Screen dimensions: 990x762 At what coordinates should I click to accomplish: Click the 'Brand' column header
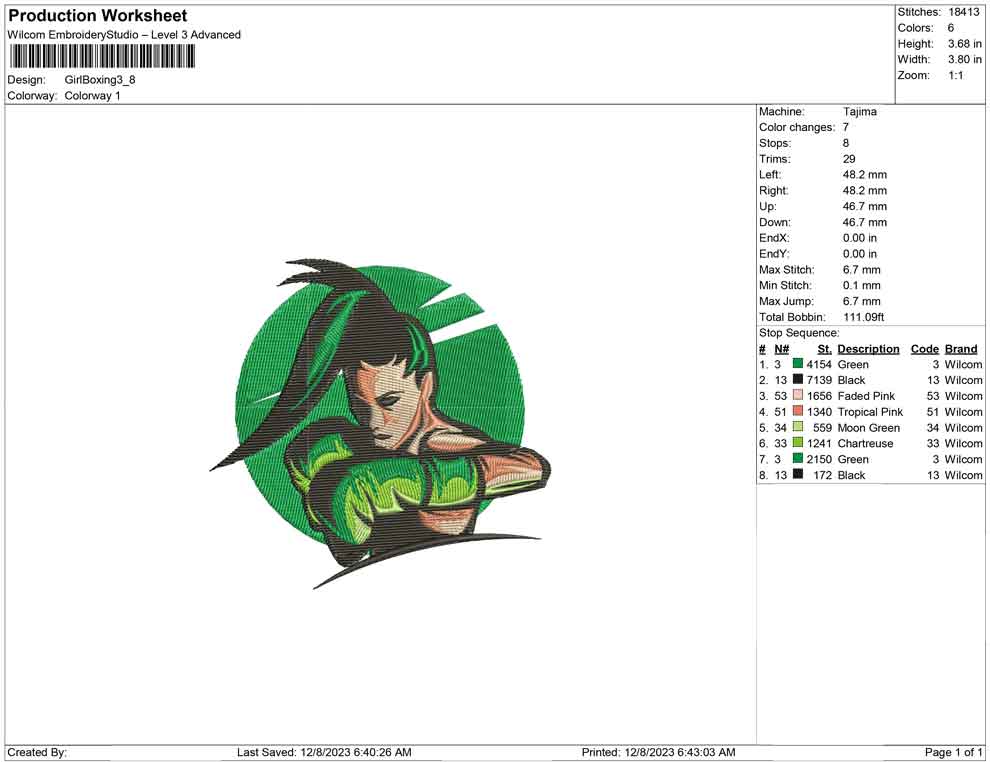coord(961,349)
